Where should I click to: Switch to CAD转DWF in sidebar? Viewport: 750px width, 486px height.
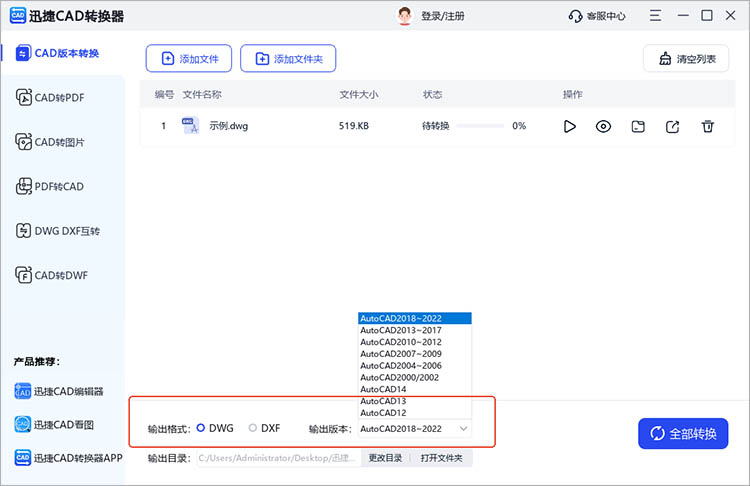[52, 276]
